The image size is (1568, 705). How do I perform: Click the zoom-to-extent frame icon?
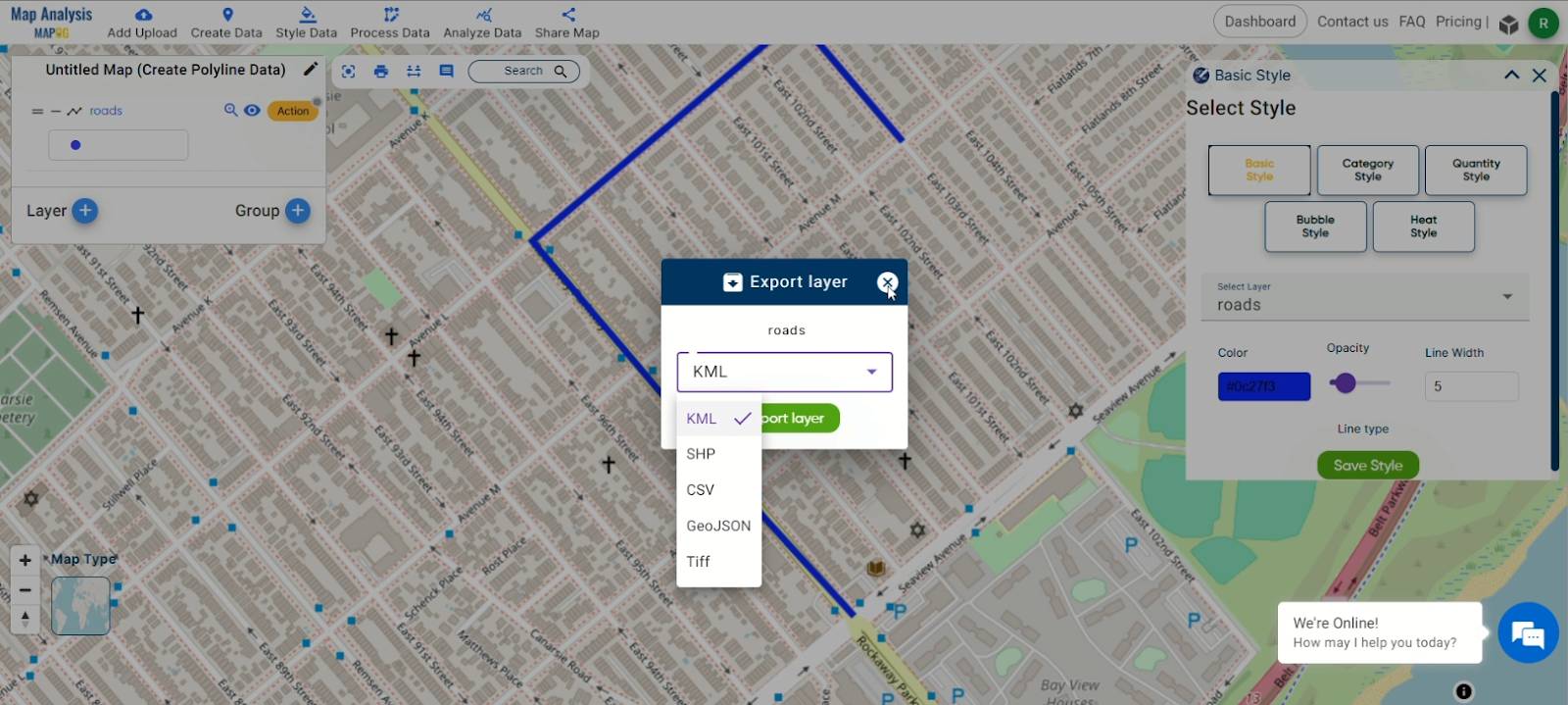pyautogui.click(x=348, y=71)
